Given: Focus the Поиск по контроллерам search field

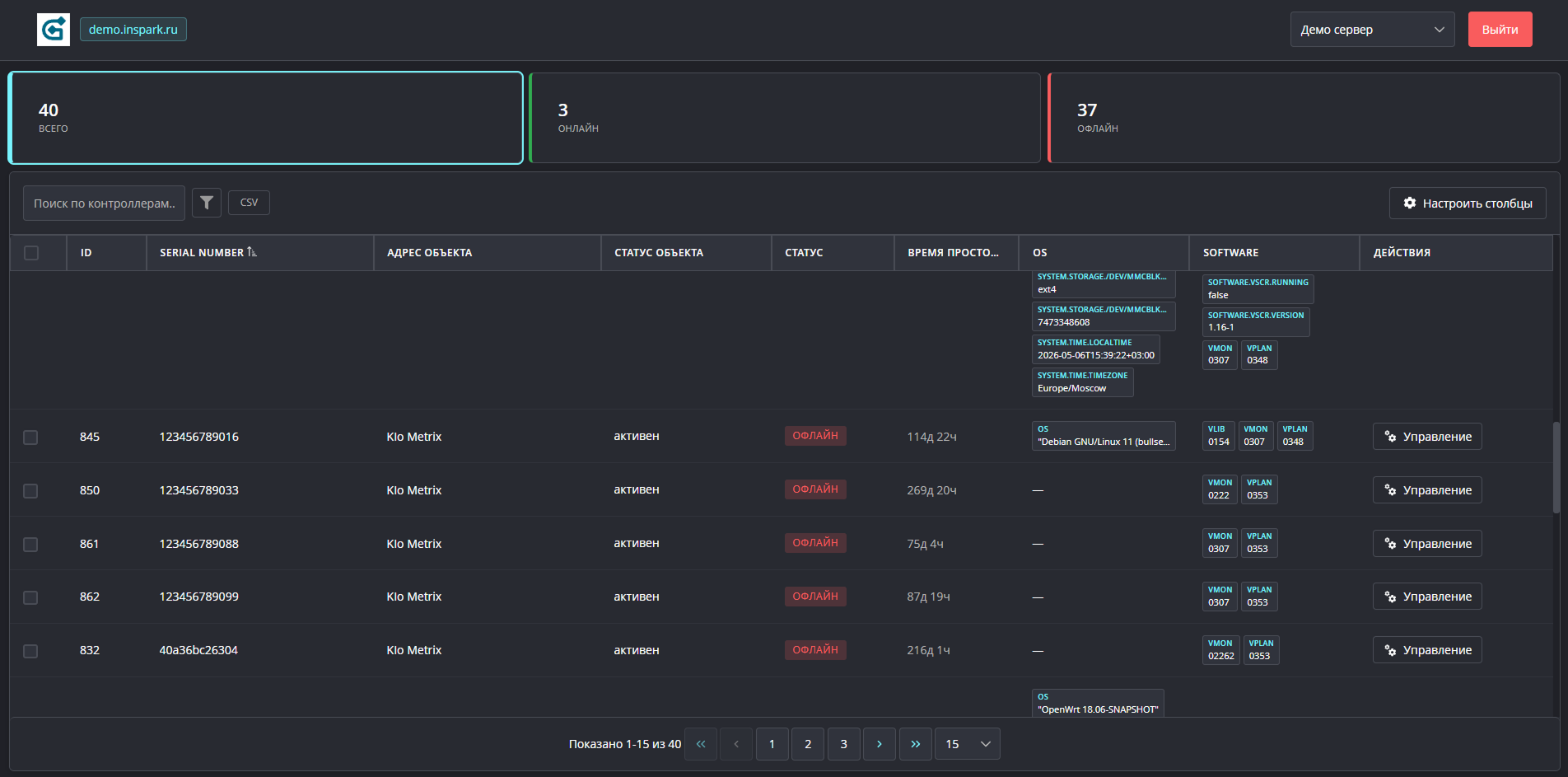Looking at the screenshot, I should point(104,204).
